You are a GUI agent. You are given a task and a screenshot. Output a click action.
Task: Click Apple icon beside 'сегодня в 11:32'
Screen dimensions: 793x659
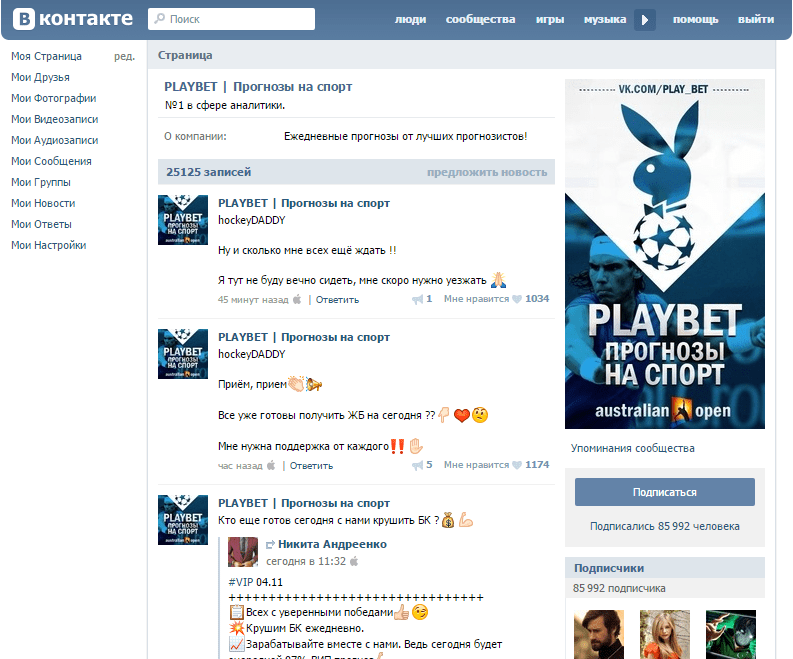(x=354, y=561)
